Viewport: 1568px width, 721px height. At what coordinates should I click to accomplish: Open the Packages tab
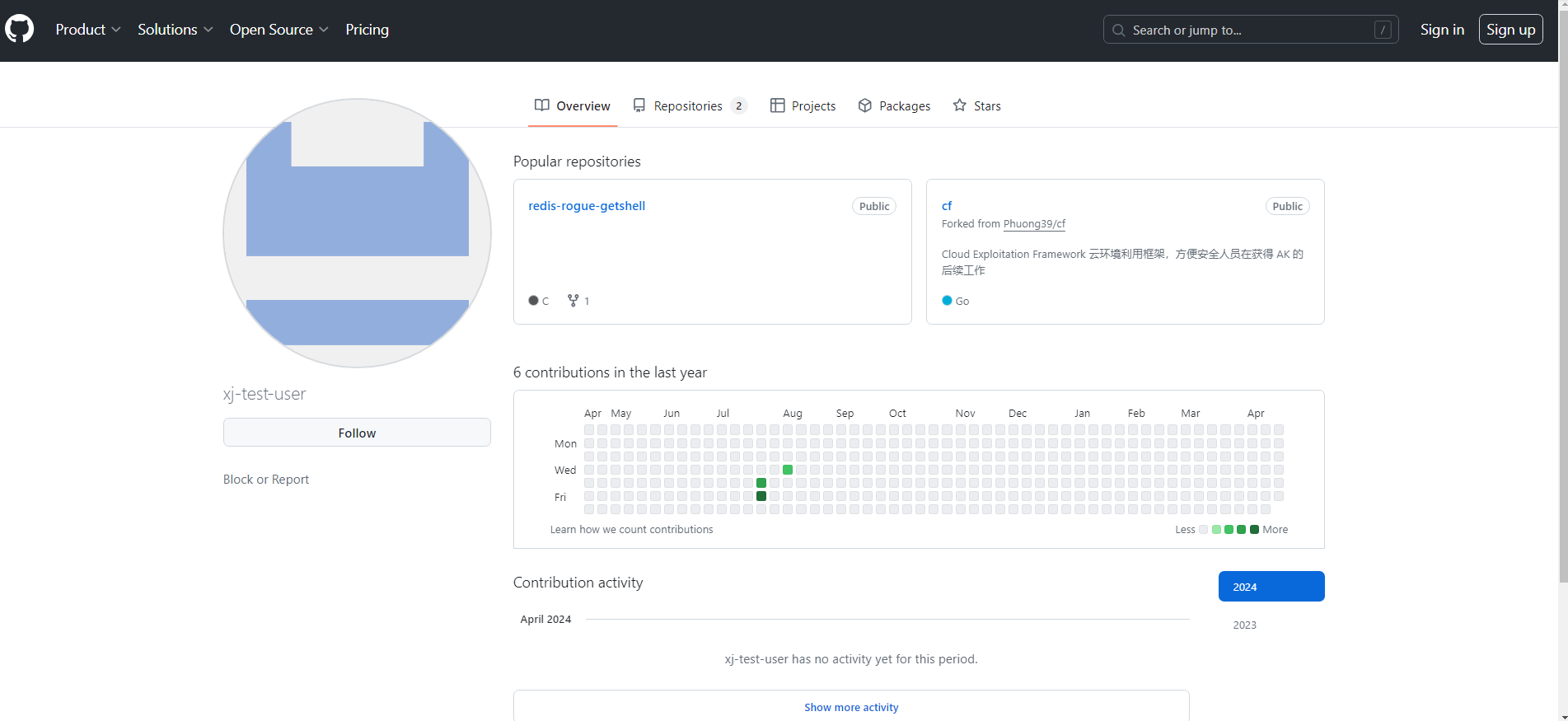pyautogui.click(x=894, y=105)
